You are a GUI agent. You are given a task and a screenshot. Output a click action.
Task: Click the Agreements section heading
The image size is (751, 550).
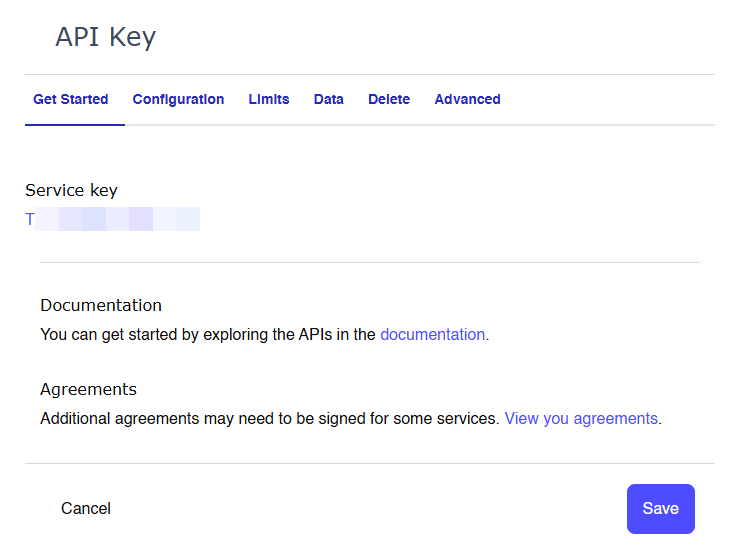point(88,389)
